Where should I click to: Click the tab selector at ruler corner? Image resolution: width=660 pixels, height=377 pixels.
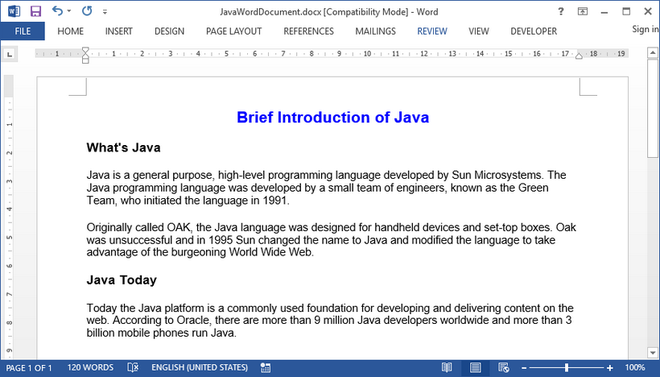tap(10, 54)
